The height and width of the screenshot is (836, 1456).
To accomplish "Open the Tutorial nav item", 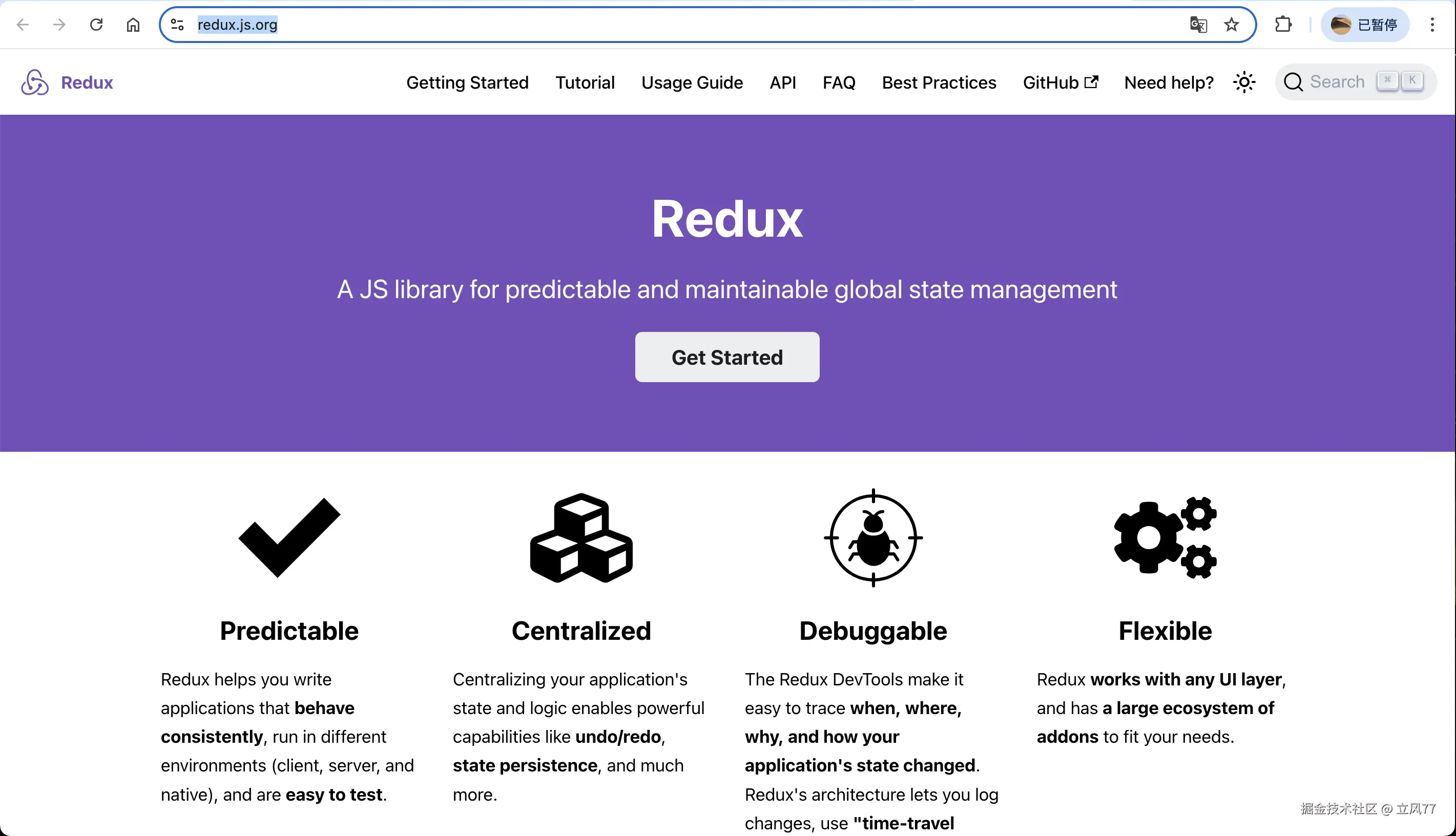I will (585, 82).
